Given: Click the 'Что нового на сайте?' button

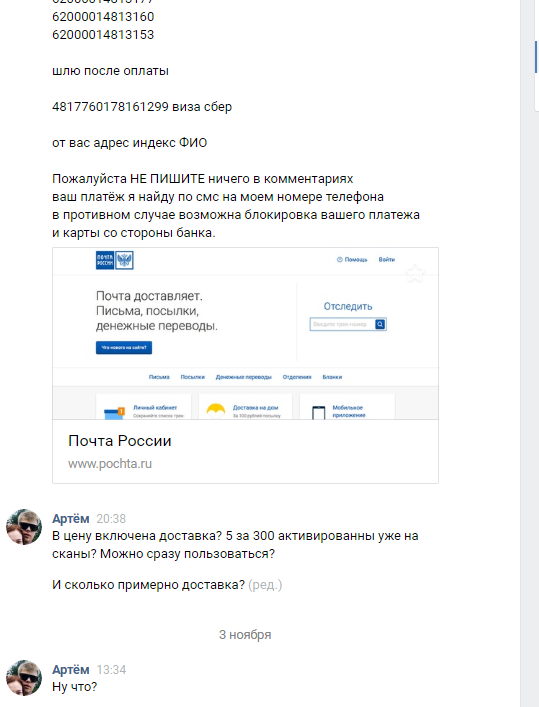Looking at the screenshot, I should pyautogui.click(x=124, y=348).
